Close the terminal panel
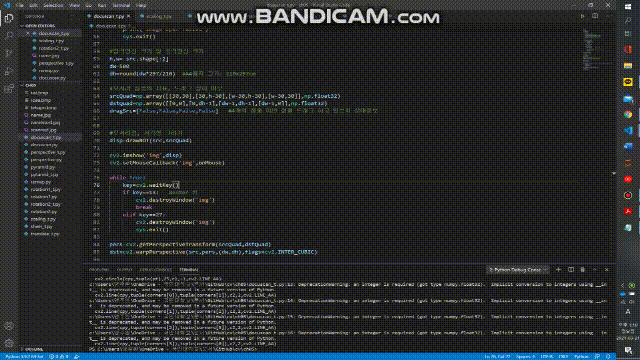Viewport: 640px width, 360px height. pyautogui.click(x=607, y=270)
